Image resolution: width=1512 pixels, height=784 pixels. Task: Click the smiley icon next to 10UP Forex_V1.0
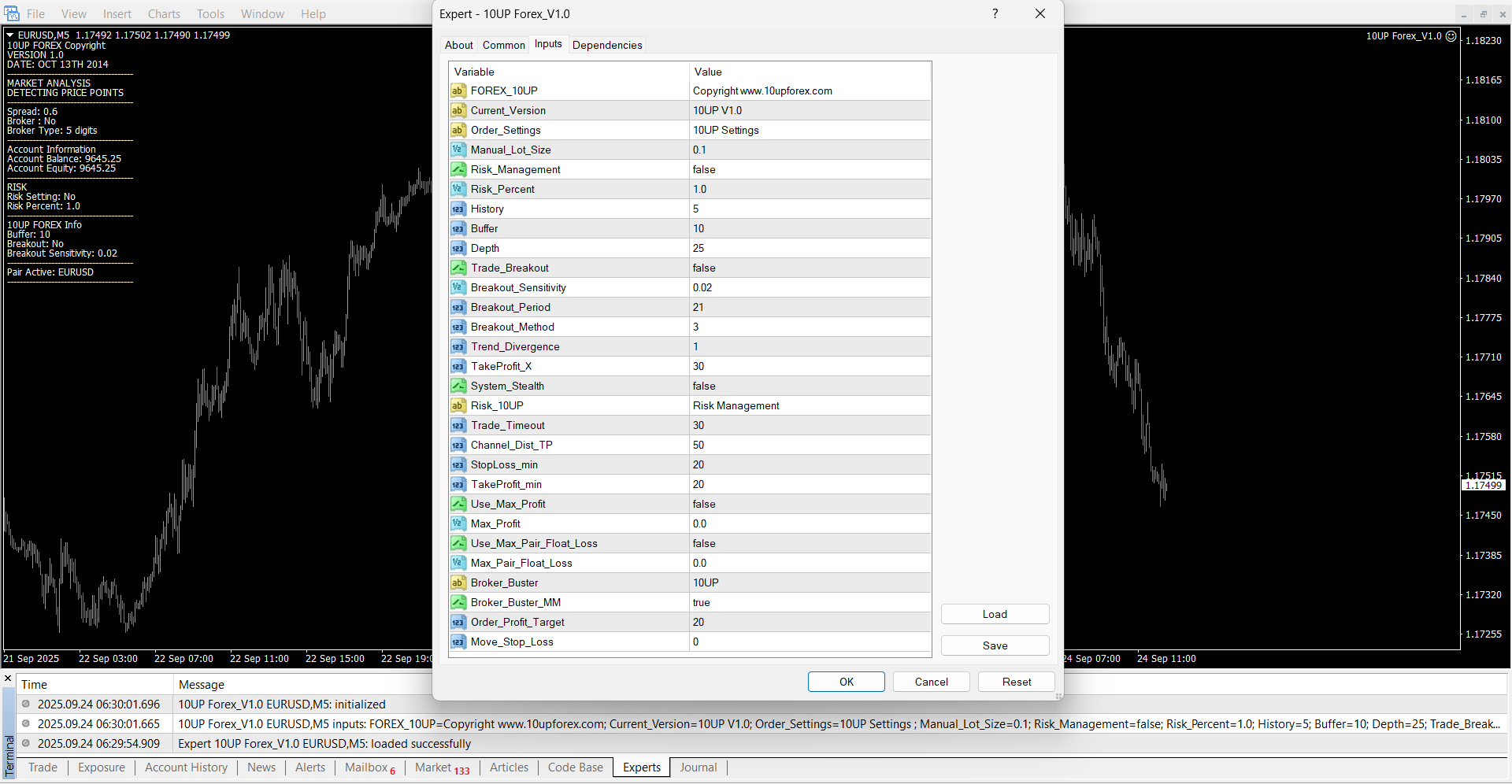(x=1451, y=36)
